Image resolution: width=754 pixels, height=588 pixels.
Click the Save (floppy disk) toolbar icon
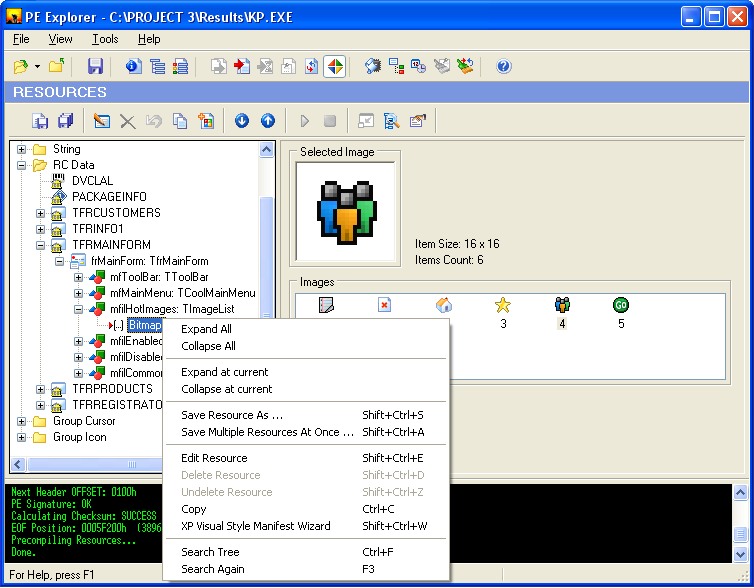[95, 67]
